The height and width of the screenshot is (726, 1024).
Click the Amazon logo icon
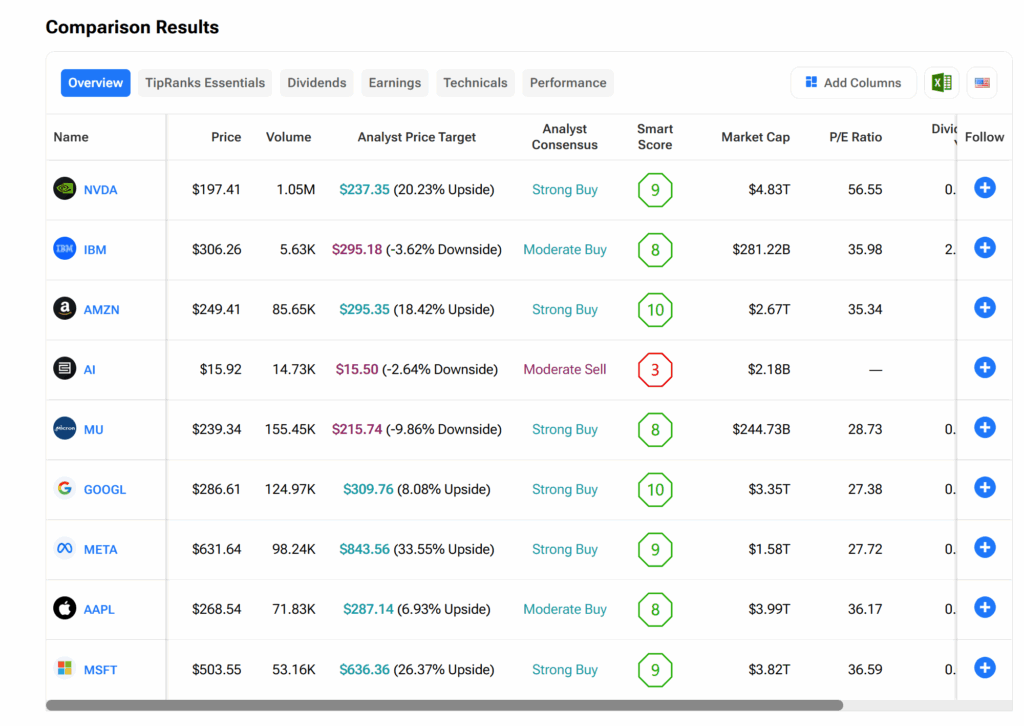(65, 309)
